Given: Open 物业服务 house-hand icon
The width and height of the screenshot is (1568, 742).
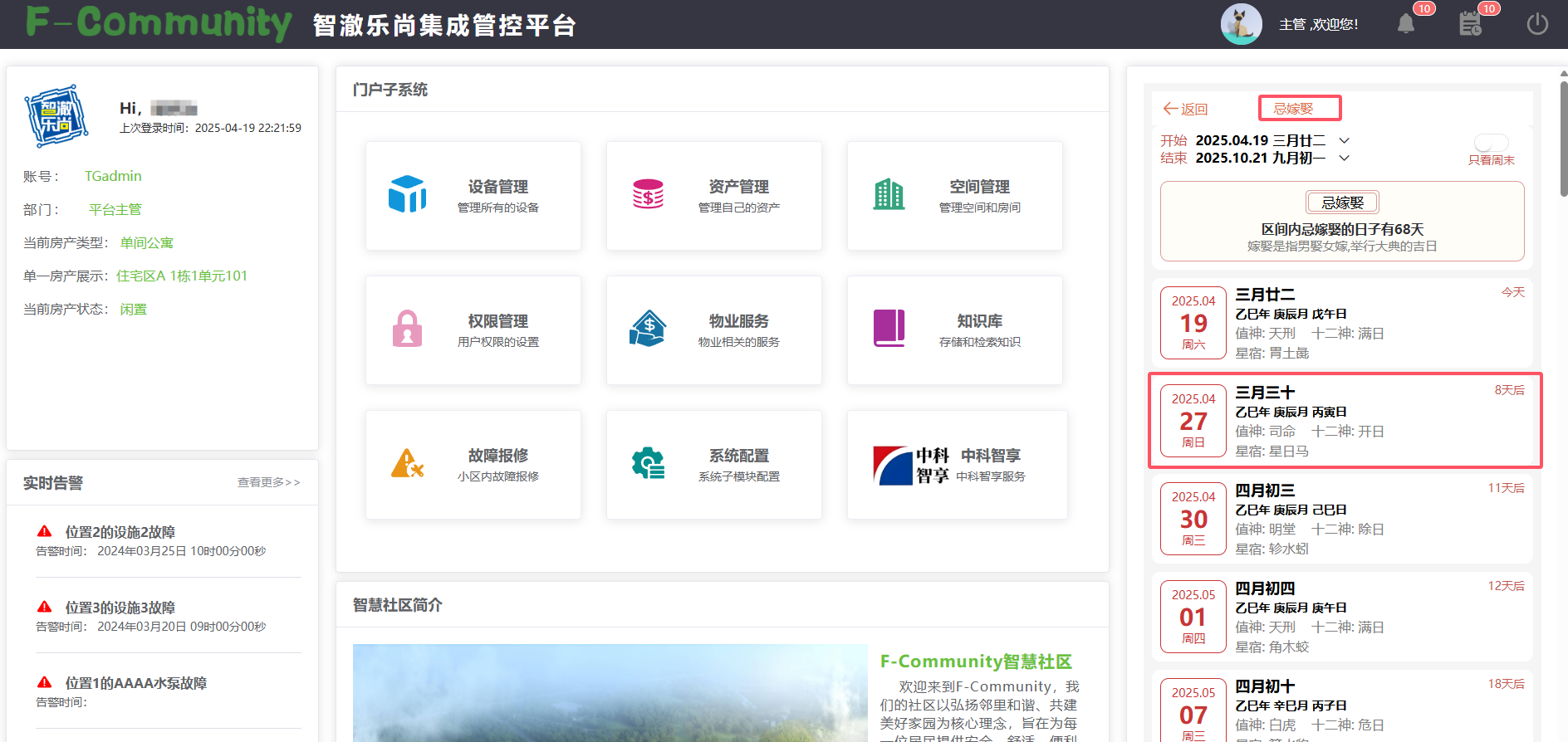Looking at the screenshot, I should pyautogui.click(x=648, y=329).
